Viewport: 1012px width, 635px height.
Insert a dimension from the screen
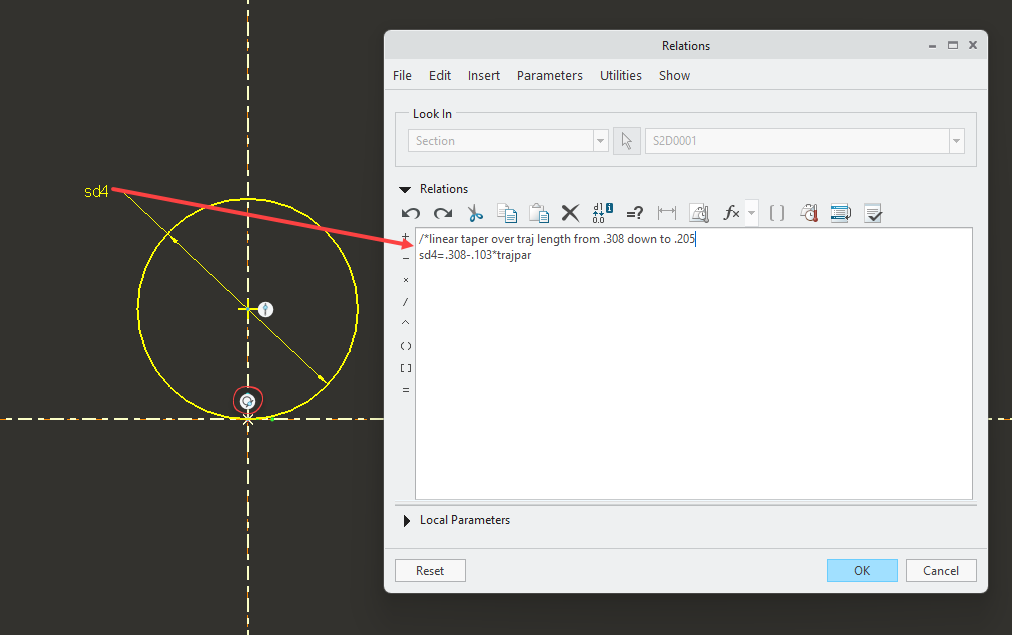click(698, 213)
